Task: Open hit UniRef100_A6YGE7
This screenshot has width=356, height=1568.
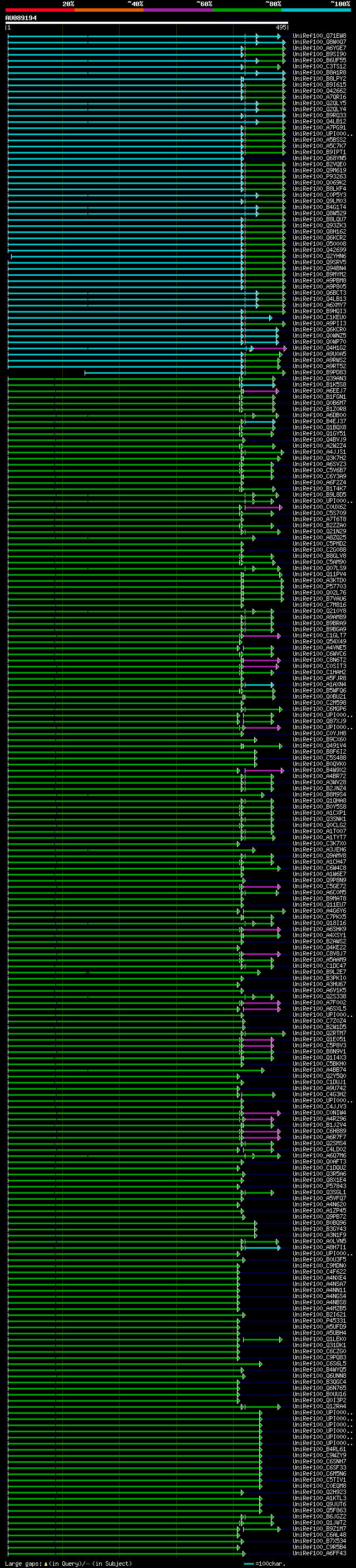Action: (x=319, y=48)
